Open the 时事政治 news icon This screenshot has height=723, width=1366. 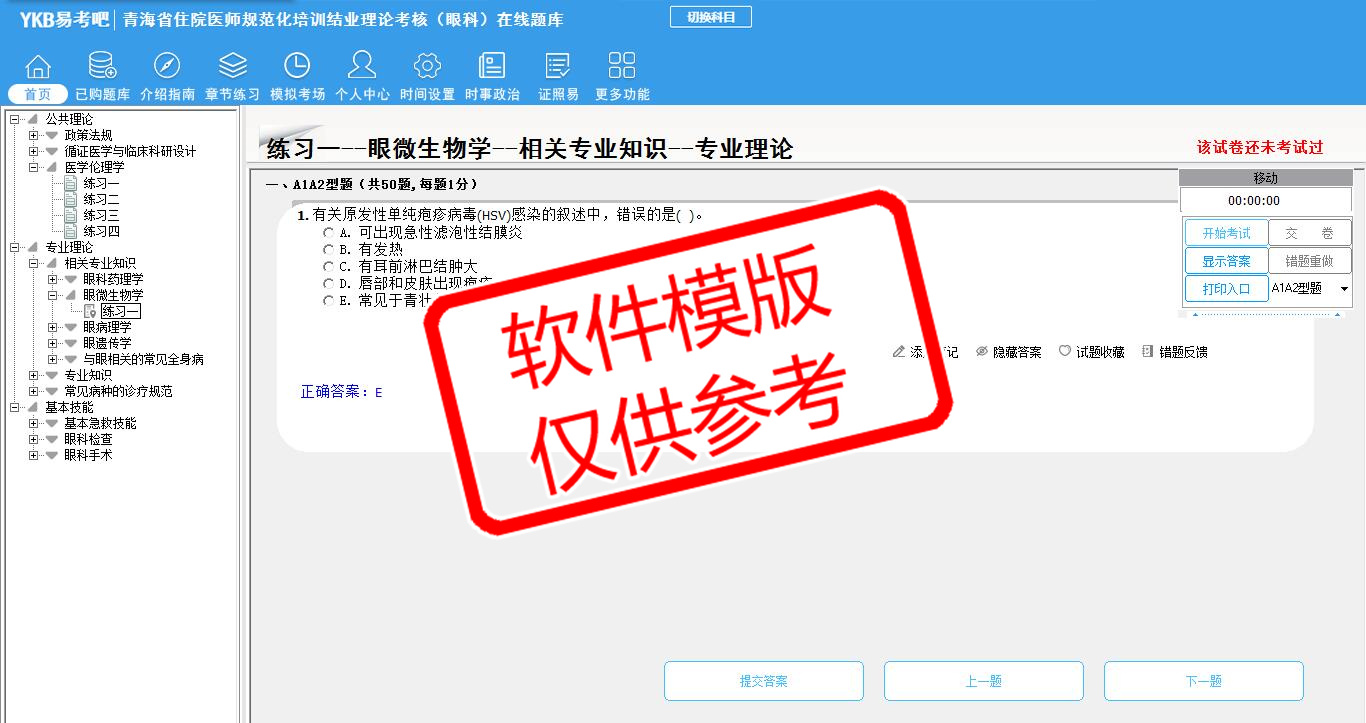coord(492,67)
